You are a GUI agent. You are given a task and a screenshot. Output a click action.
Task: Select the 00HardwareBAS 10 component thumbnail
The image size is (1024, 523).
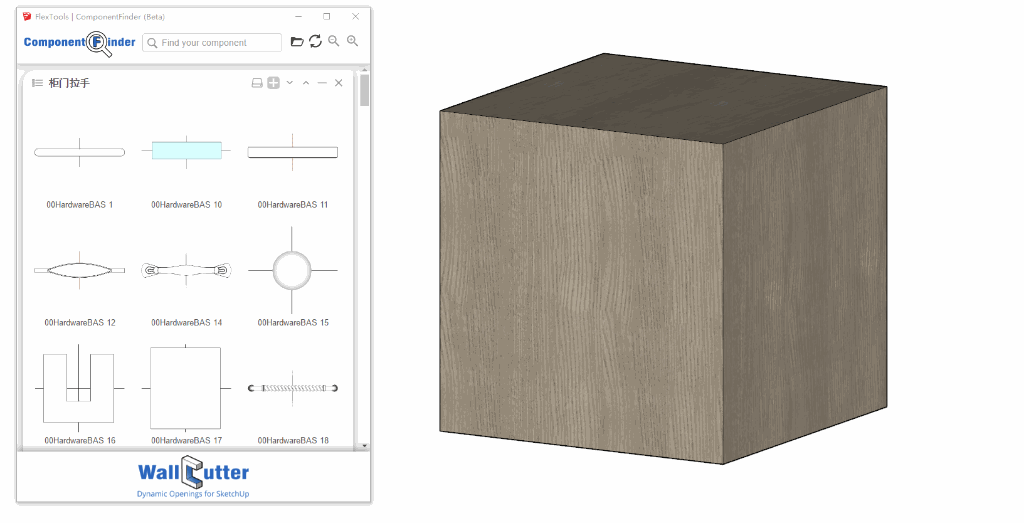187,151
